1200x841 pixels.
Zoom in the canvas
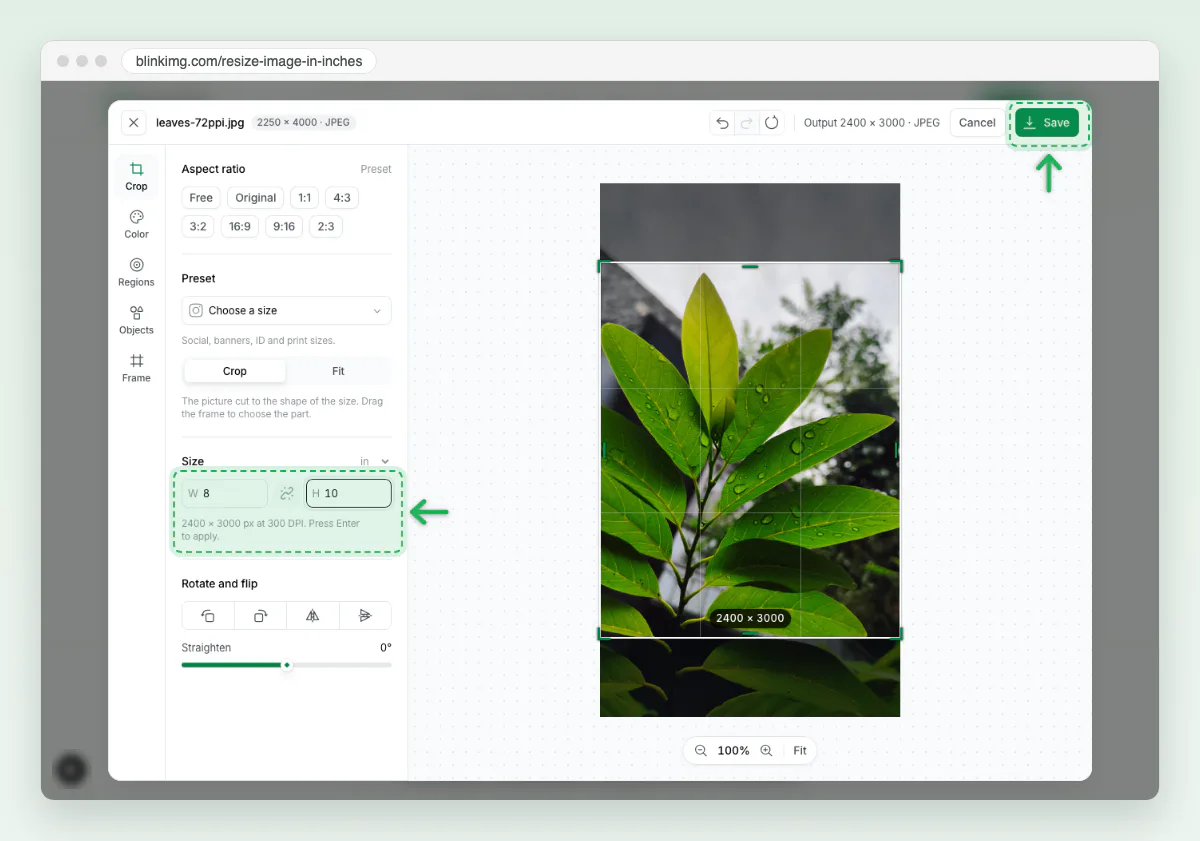pos(766,751)
